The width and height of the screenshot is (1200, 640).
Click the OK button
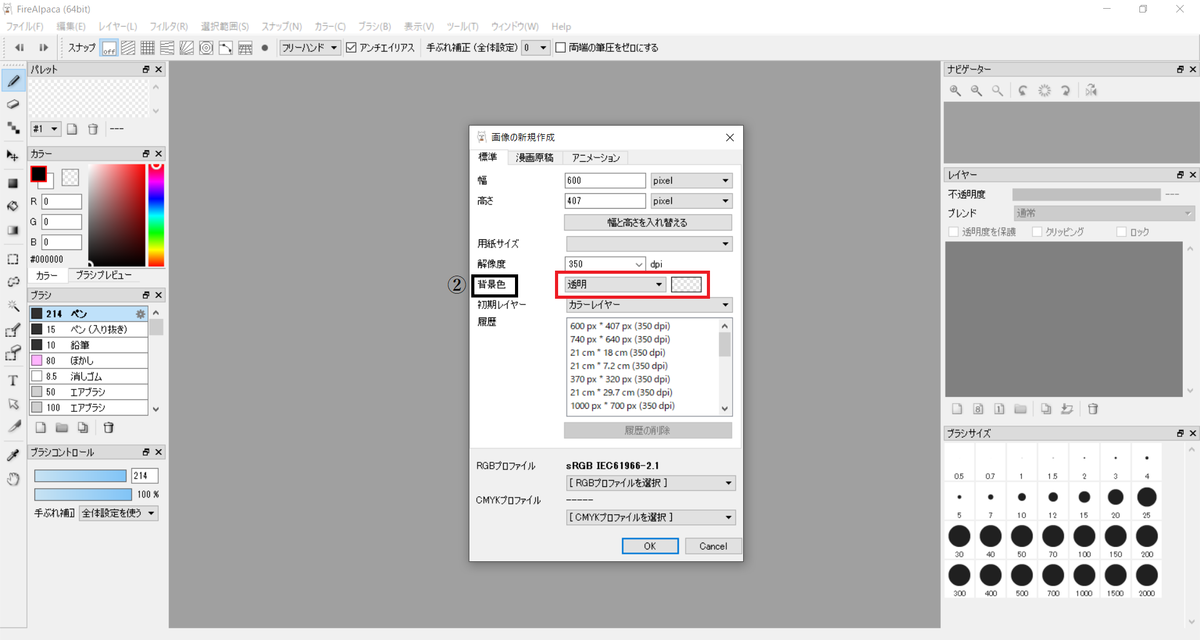tap(650, 546)
